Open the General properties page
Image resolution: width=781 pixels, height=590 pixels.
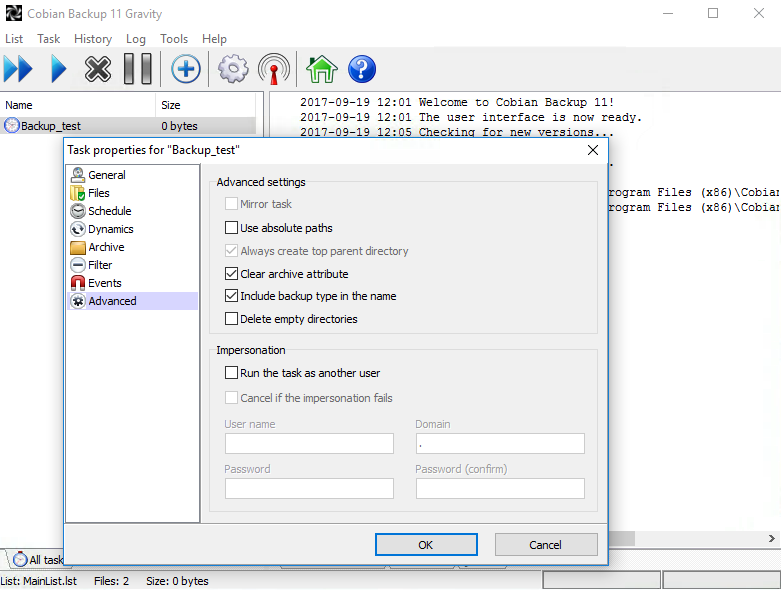pos(107,175)
